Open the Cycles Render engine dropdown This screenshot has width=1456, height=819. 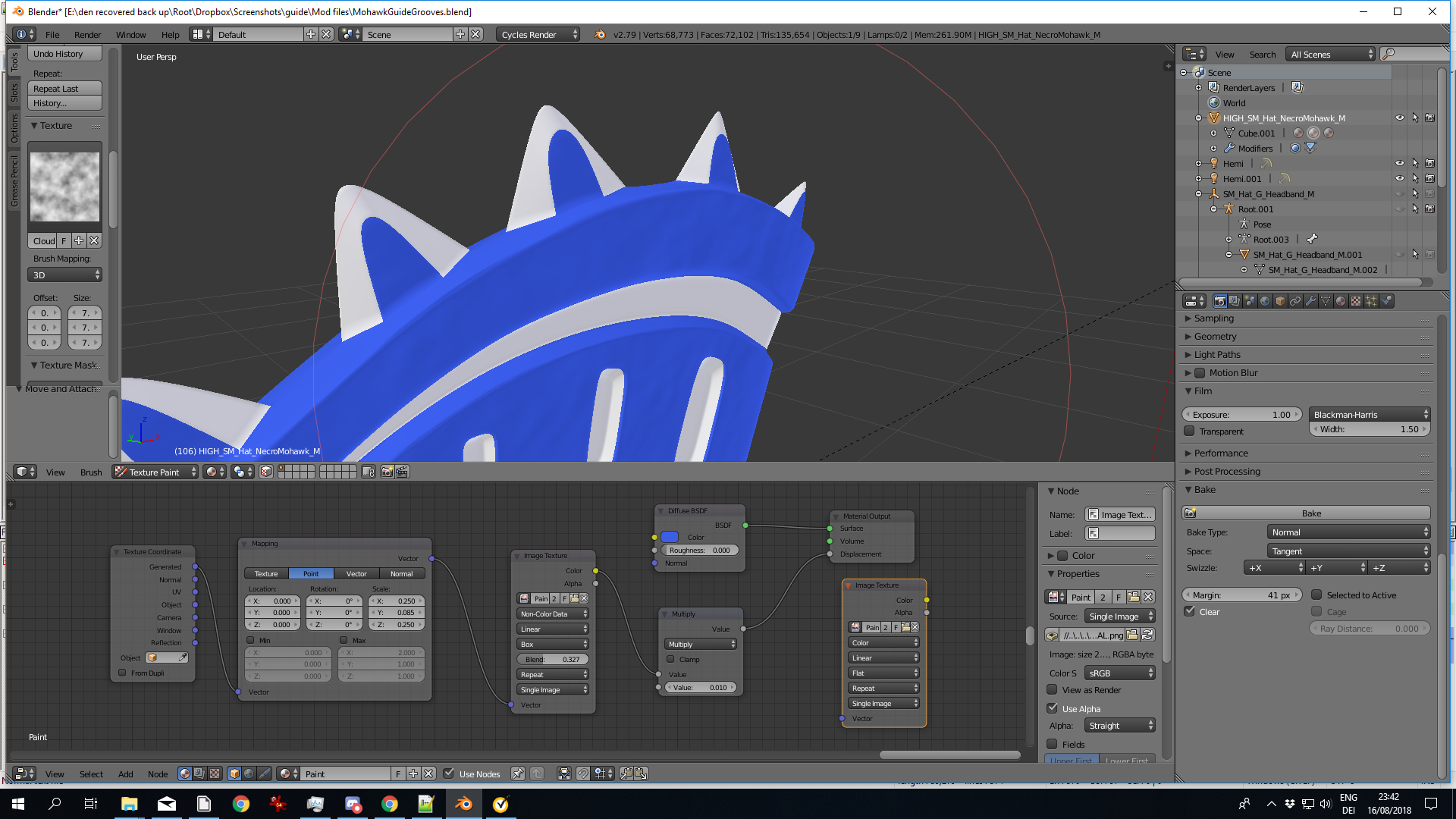pos(538,34)
